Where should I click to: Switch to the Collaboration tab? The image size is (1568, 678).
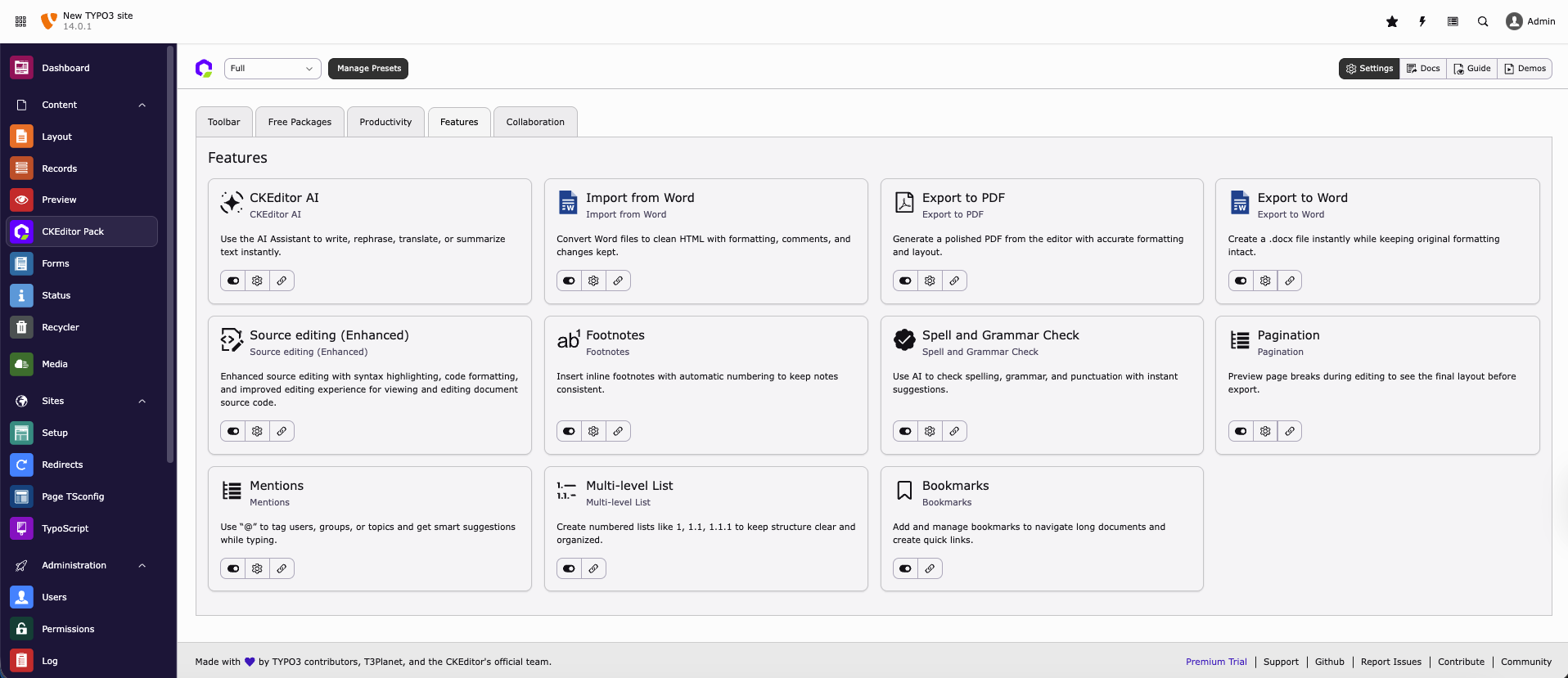click(x=535, y=123)
